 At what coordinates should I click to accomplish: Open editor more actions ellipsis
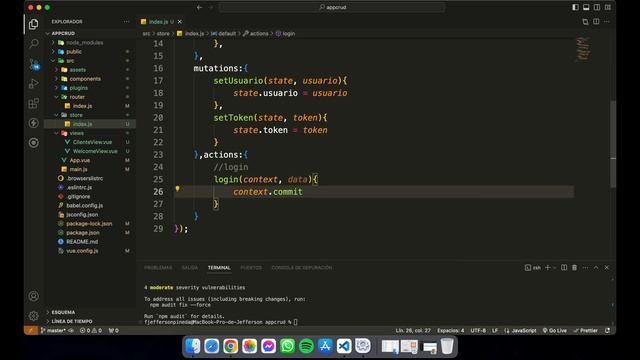click(x=607, y=22)
